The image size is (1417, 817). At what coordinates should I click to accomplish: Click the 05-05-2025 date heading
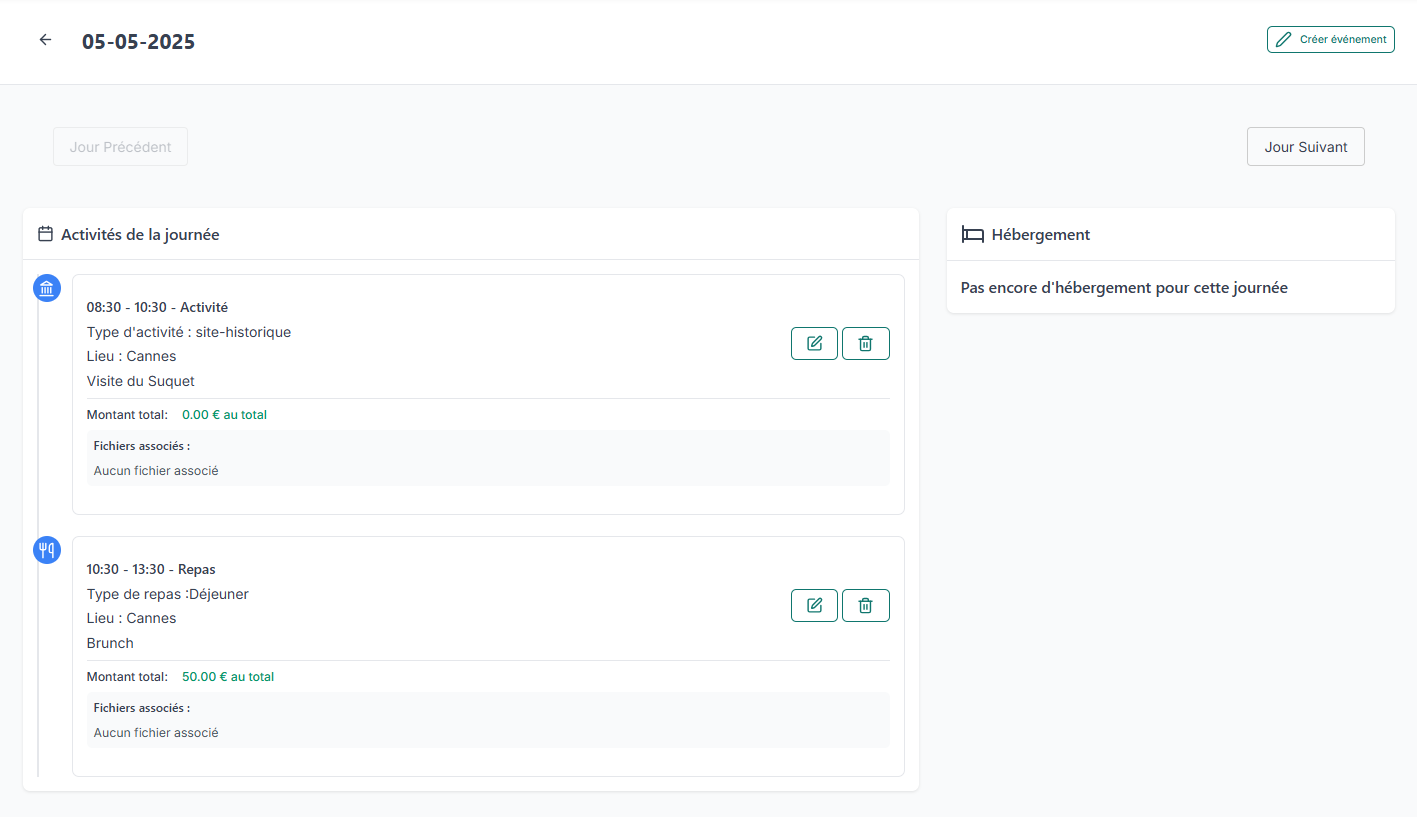(x=138, y=42)
